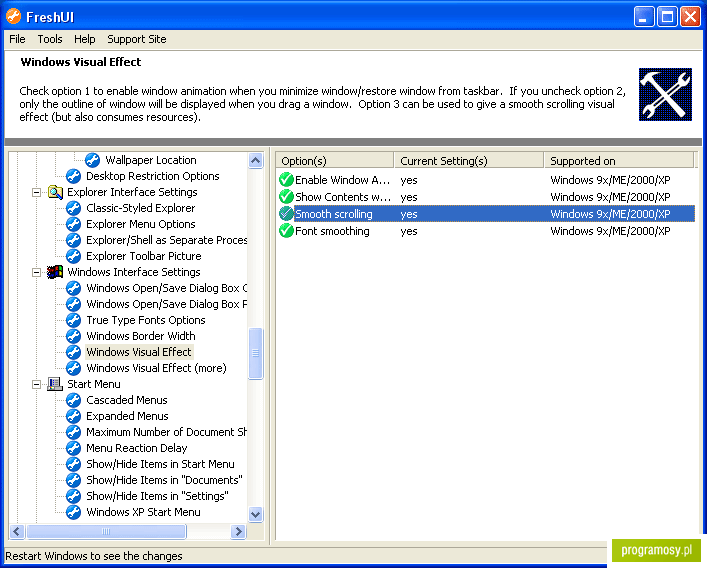Click the tree's scroll down arrow

pos(256,514)
